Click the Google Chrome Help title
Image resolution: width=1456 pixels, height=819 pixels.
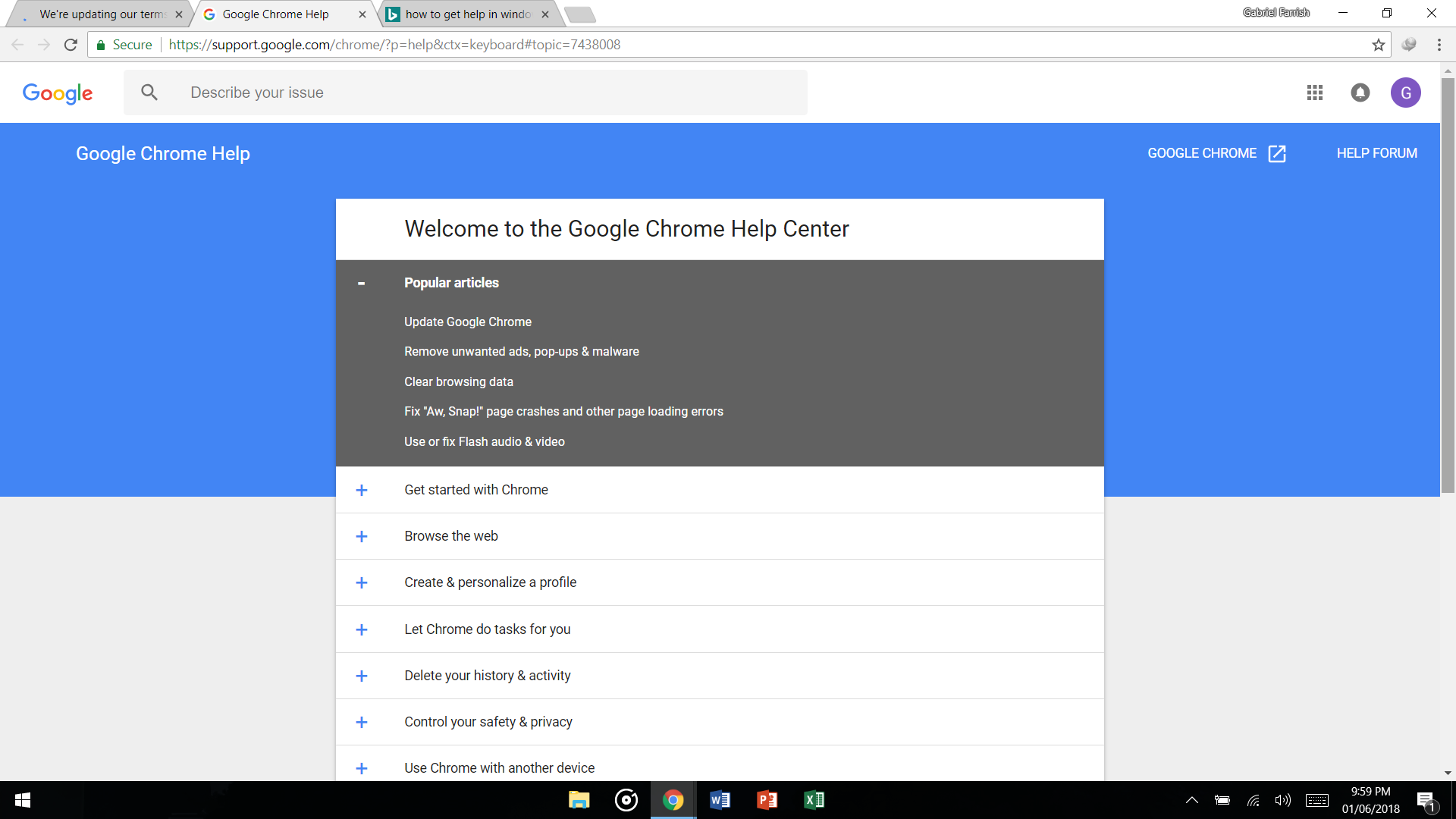(163, 154)
